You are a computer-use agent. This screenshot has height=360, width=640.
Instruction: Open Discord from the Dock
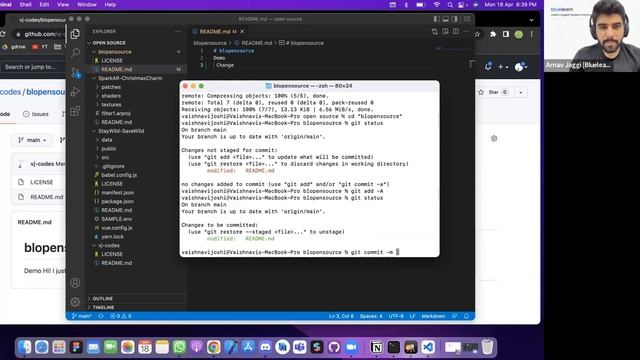point(265,347)
